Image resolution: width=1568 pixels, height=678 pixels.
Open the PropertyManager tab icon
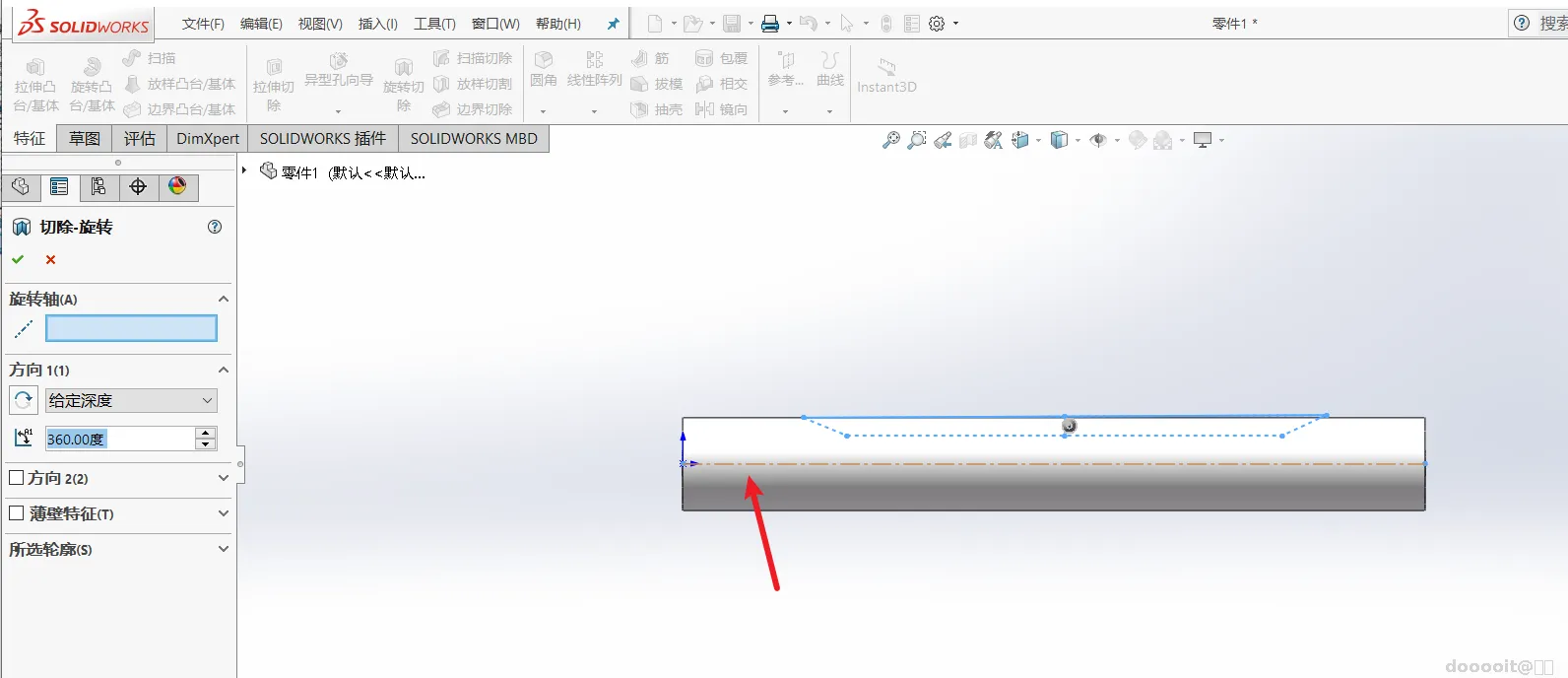[59, 187]
